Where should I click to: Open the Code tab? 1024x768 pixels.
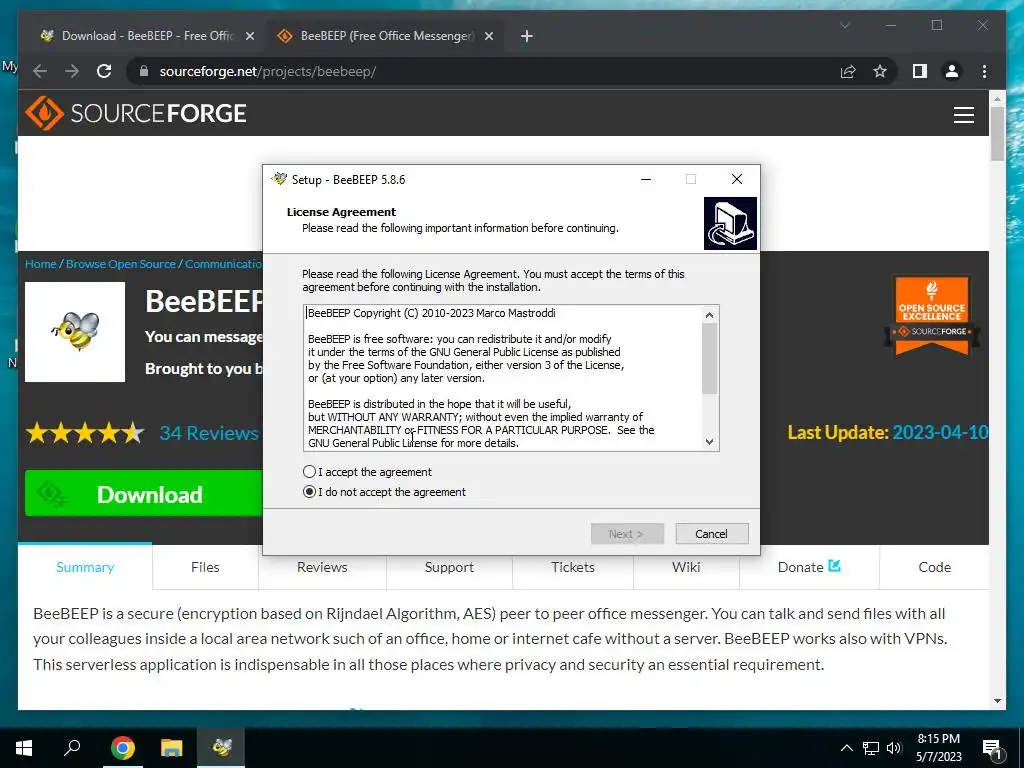(x=935, y=567)
